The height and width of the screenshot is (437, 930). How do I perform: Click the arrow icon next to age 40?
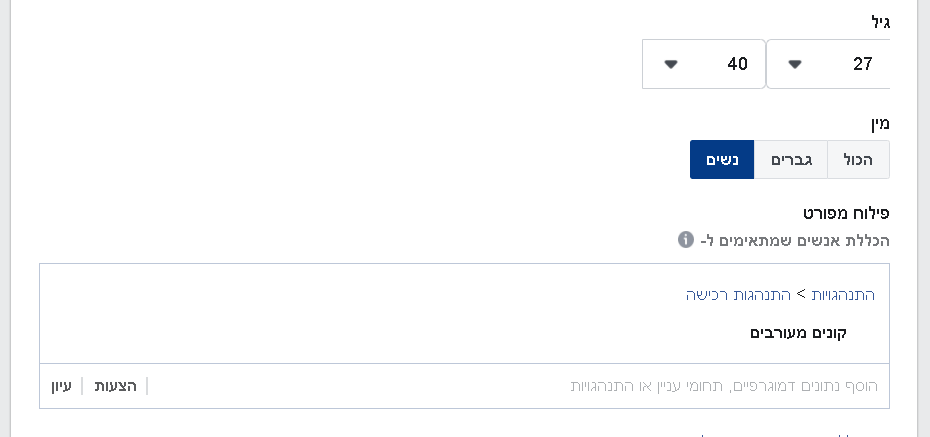point(671,64)
